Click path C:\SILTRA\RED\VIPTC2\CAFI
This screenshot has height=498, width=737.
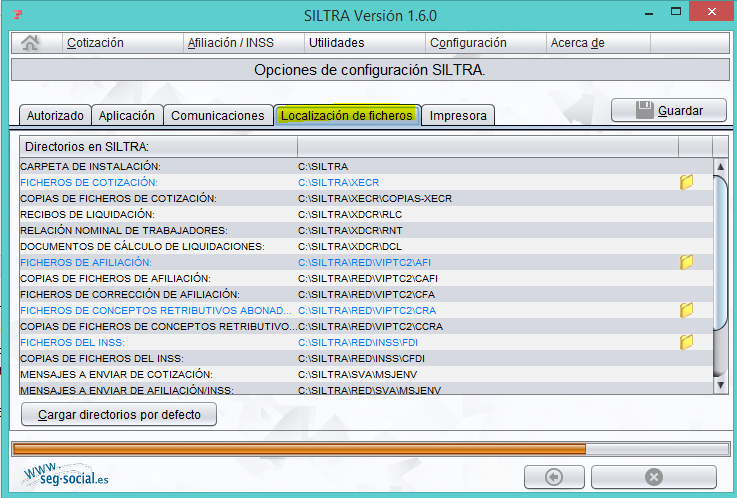pyautogui.click(x=368, y=278)
